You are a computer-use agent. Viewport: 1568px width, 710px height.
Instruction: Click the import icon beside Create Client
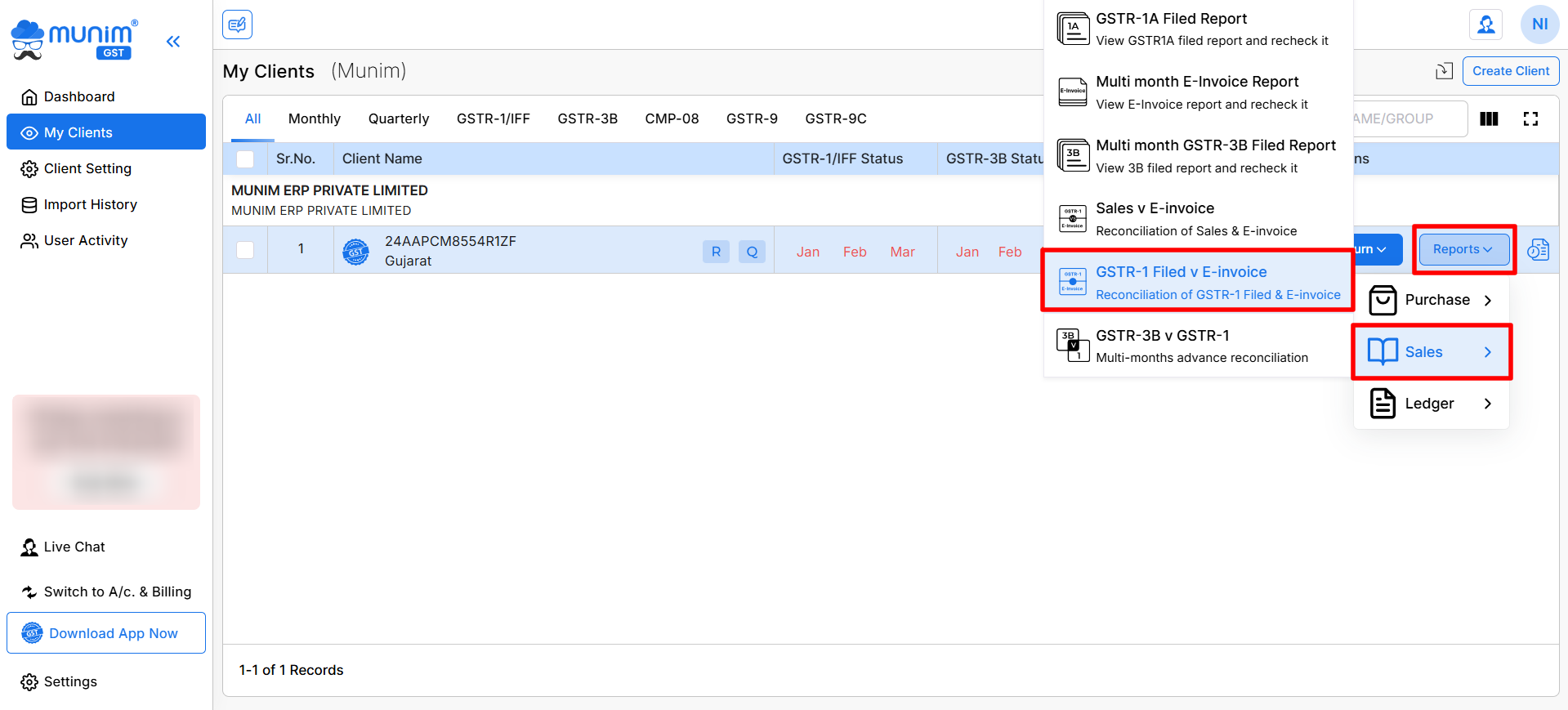tap(1444, 71)
